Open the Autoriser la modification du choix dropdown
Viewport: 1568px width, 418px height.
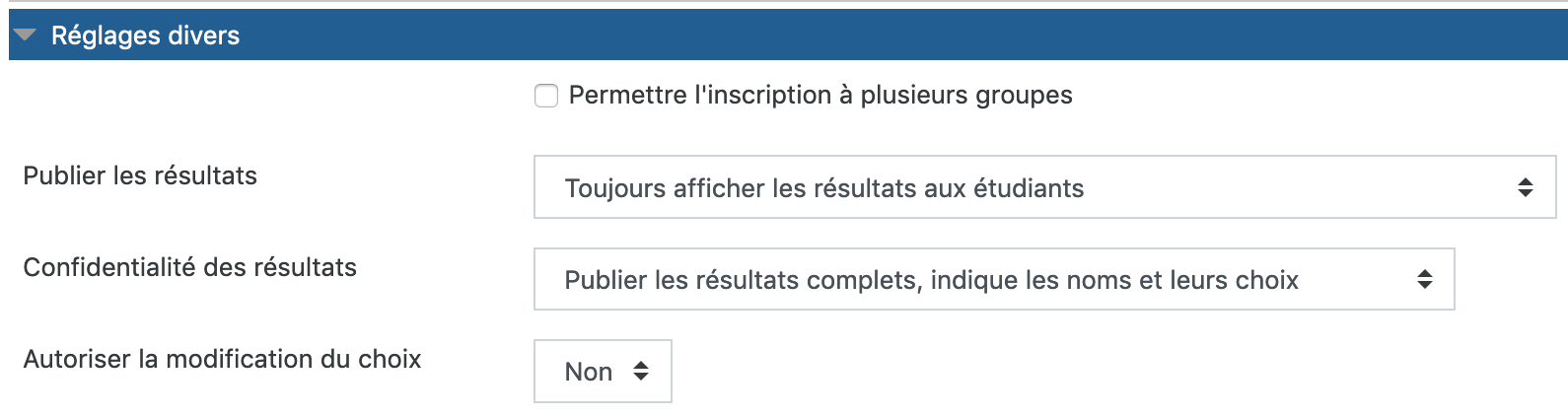pyautogui.click(x=603, y=372)
